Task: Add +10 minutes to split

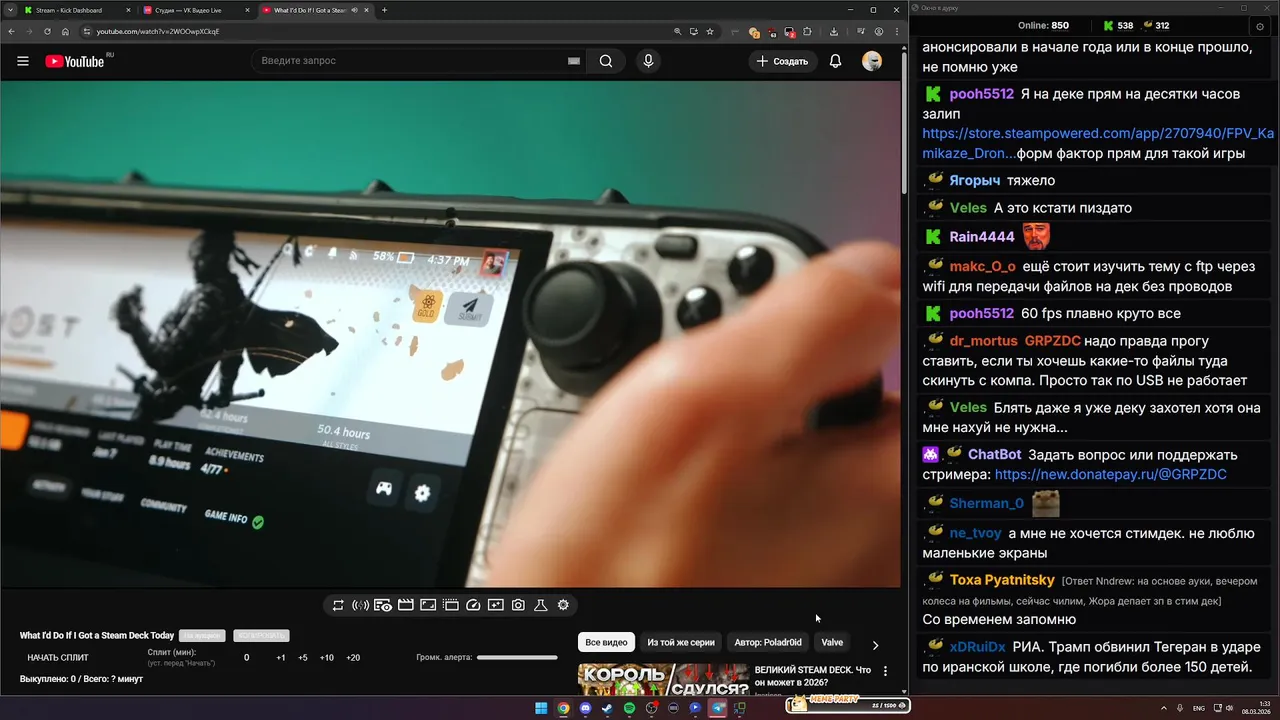Action: (x=327, y=658)
